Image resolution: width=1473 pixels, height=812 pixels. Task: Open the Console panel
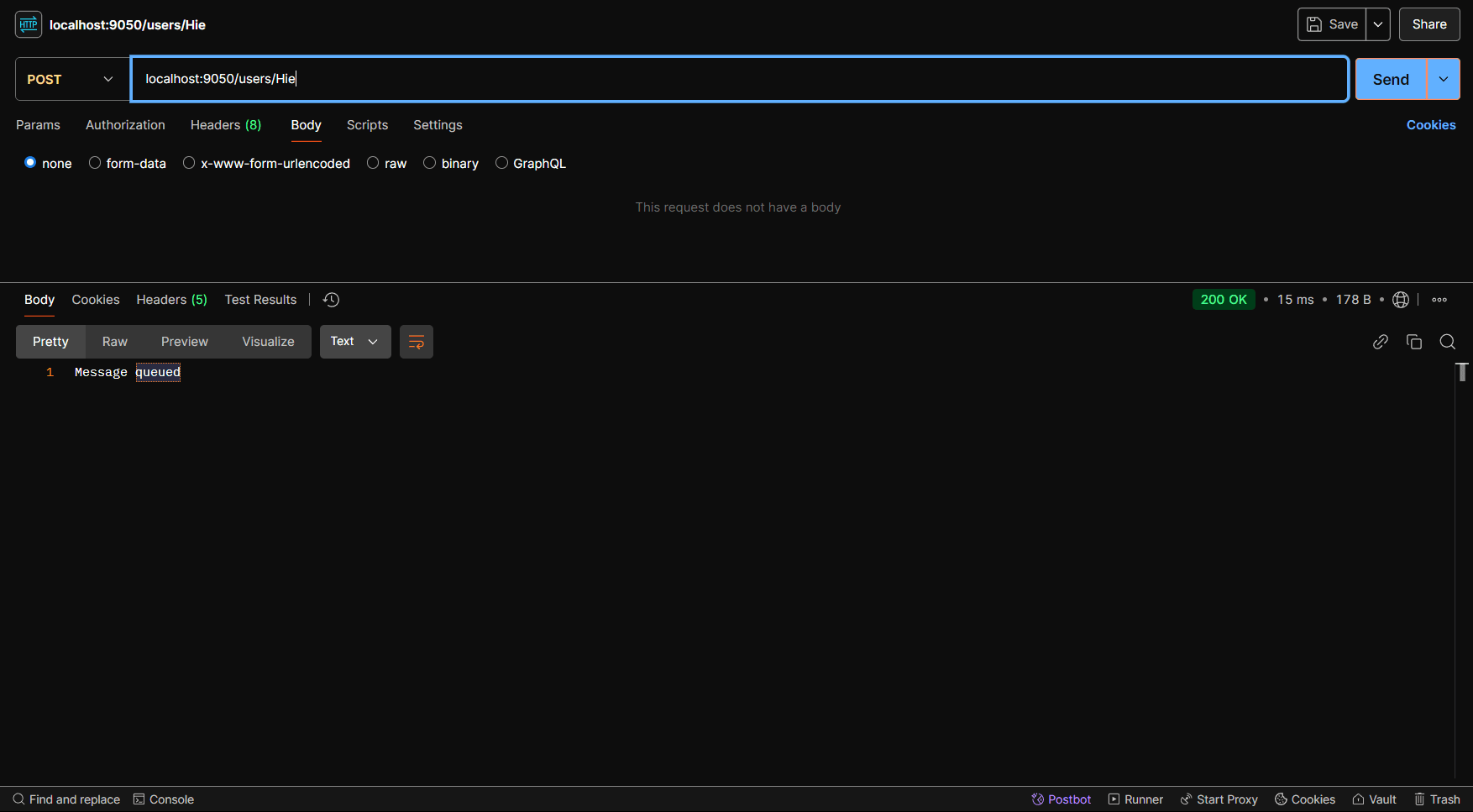pyautogui.click(x=164, y=799)
